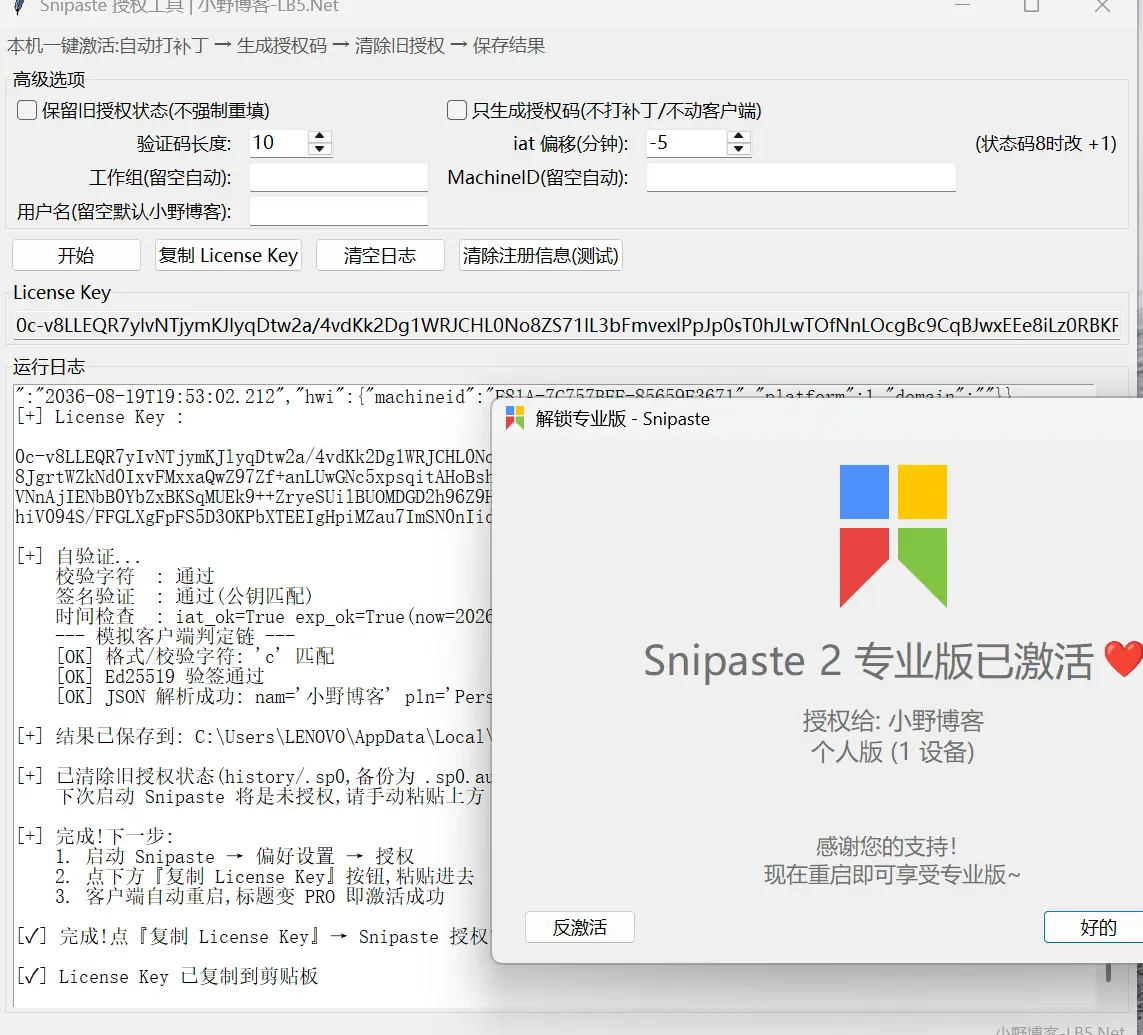Click the 开始 button
The image size is (1143, 1035).
(x=76, y=256)
